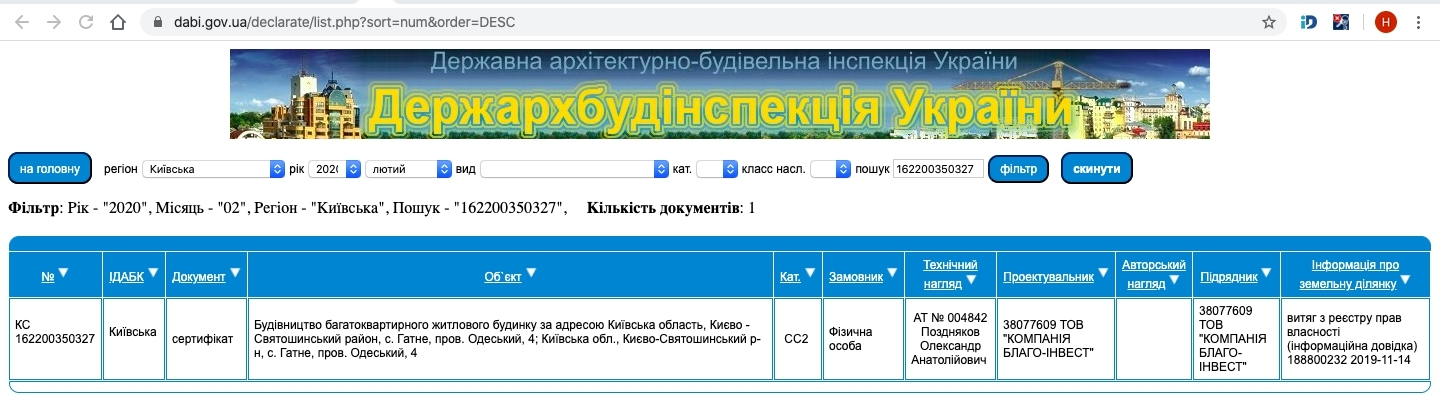Open the рік dropdown showing 2020
1440x407 pixels.
(334, 169)
